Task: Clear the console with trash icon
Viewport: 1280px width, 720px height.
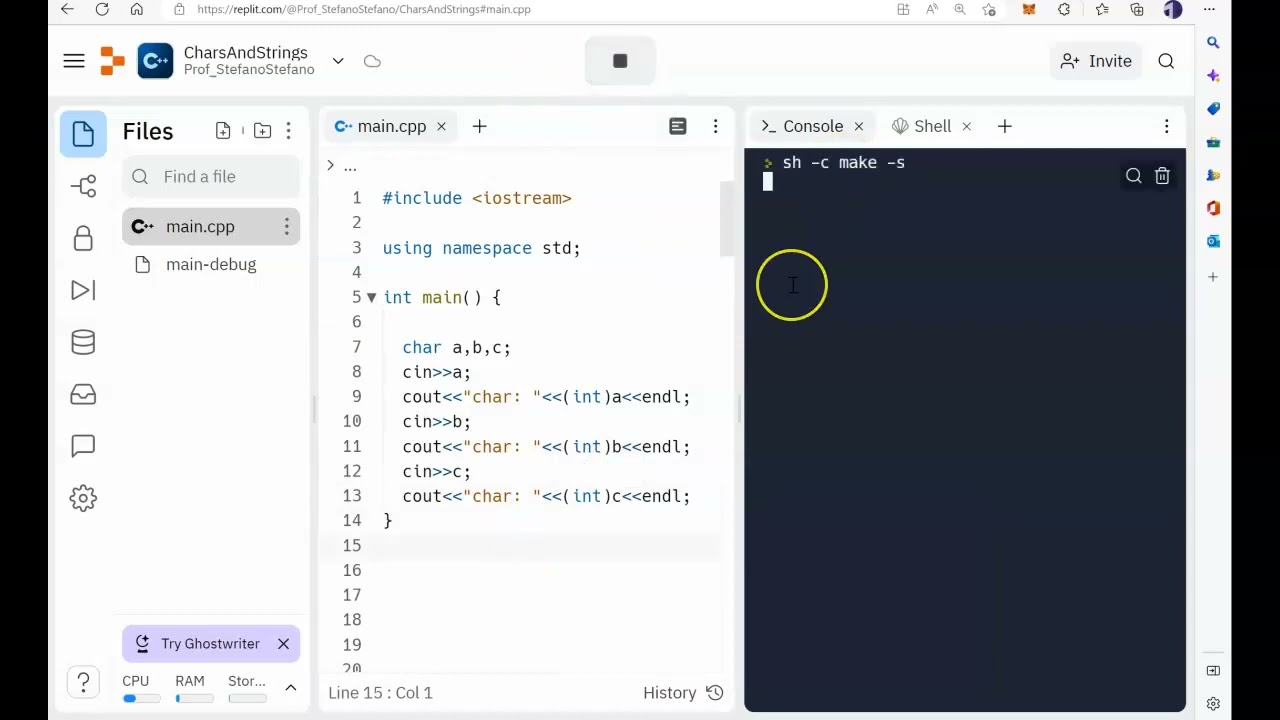Action: pyautogui.click(x=1162, y=177)
